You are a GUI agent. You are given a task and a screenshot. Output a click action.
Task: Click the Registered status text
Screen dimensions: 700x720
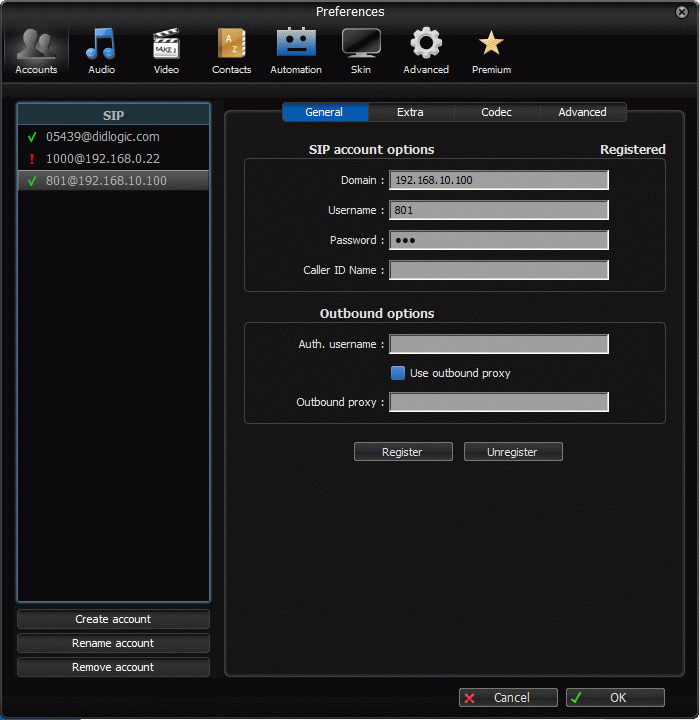(632, 150)
